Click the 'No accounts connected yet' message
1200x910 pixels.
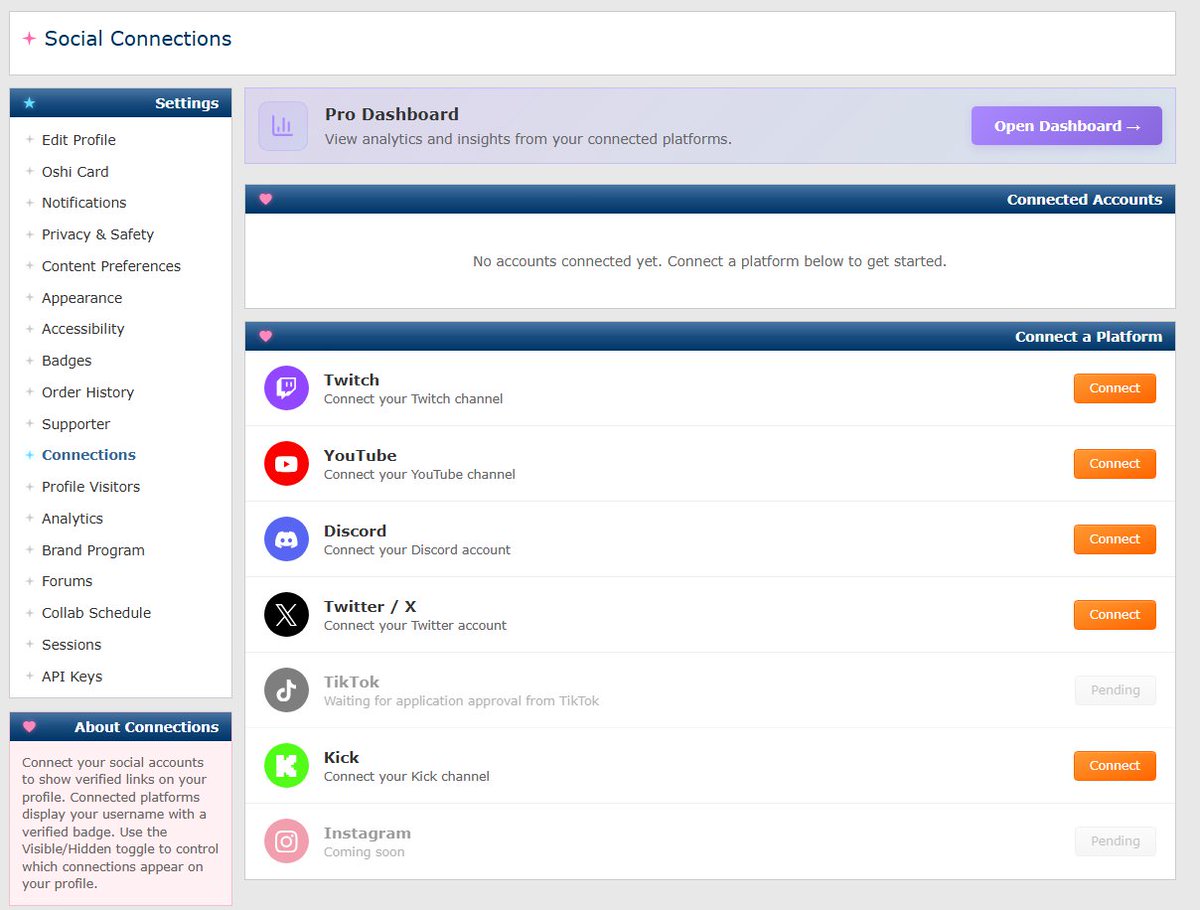(x=710, y=261)
